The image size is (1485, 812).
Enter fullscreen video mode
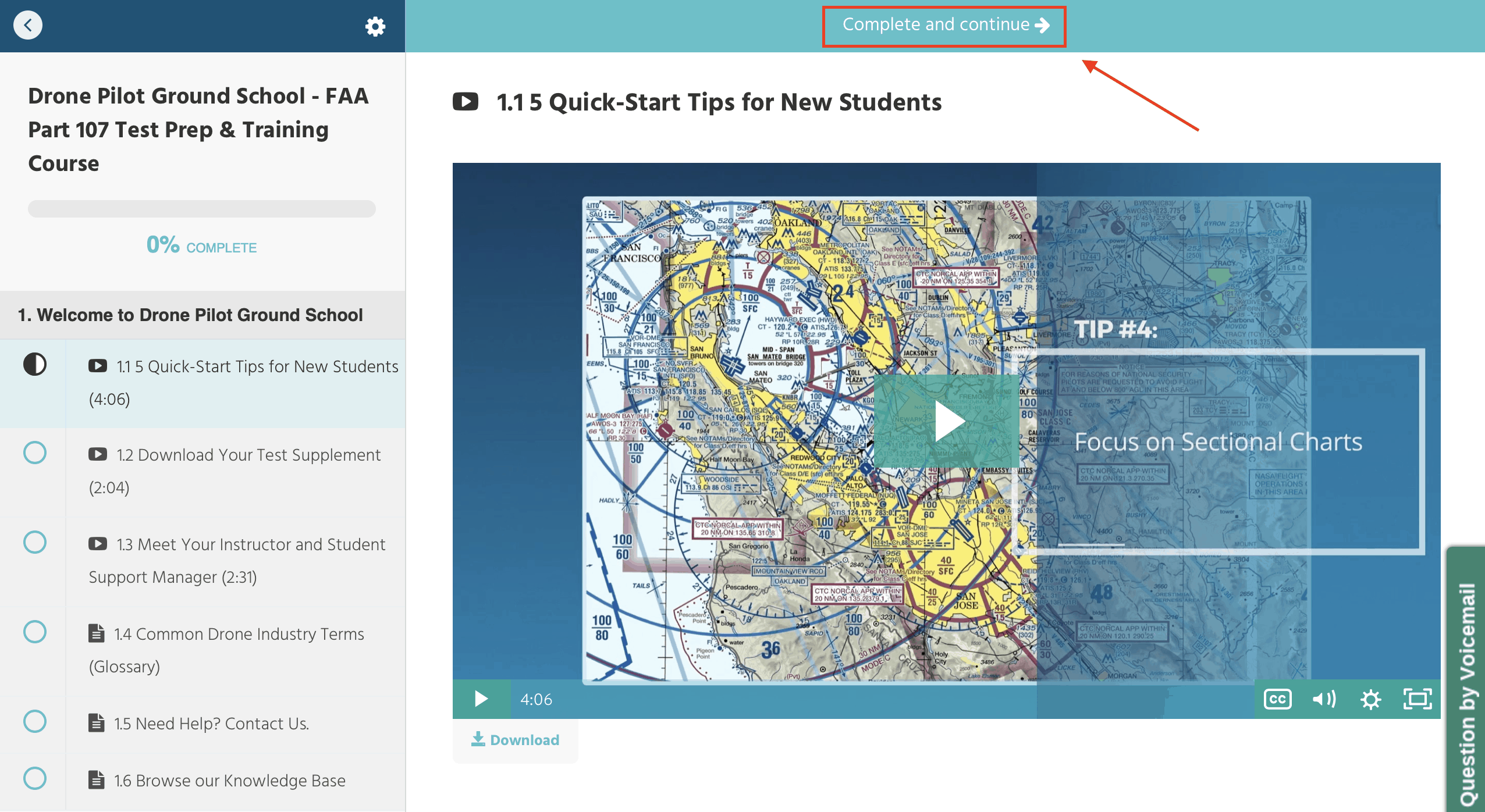point(1417,699)
